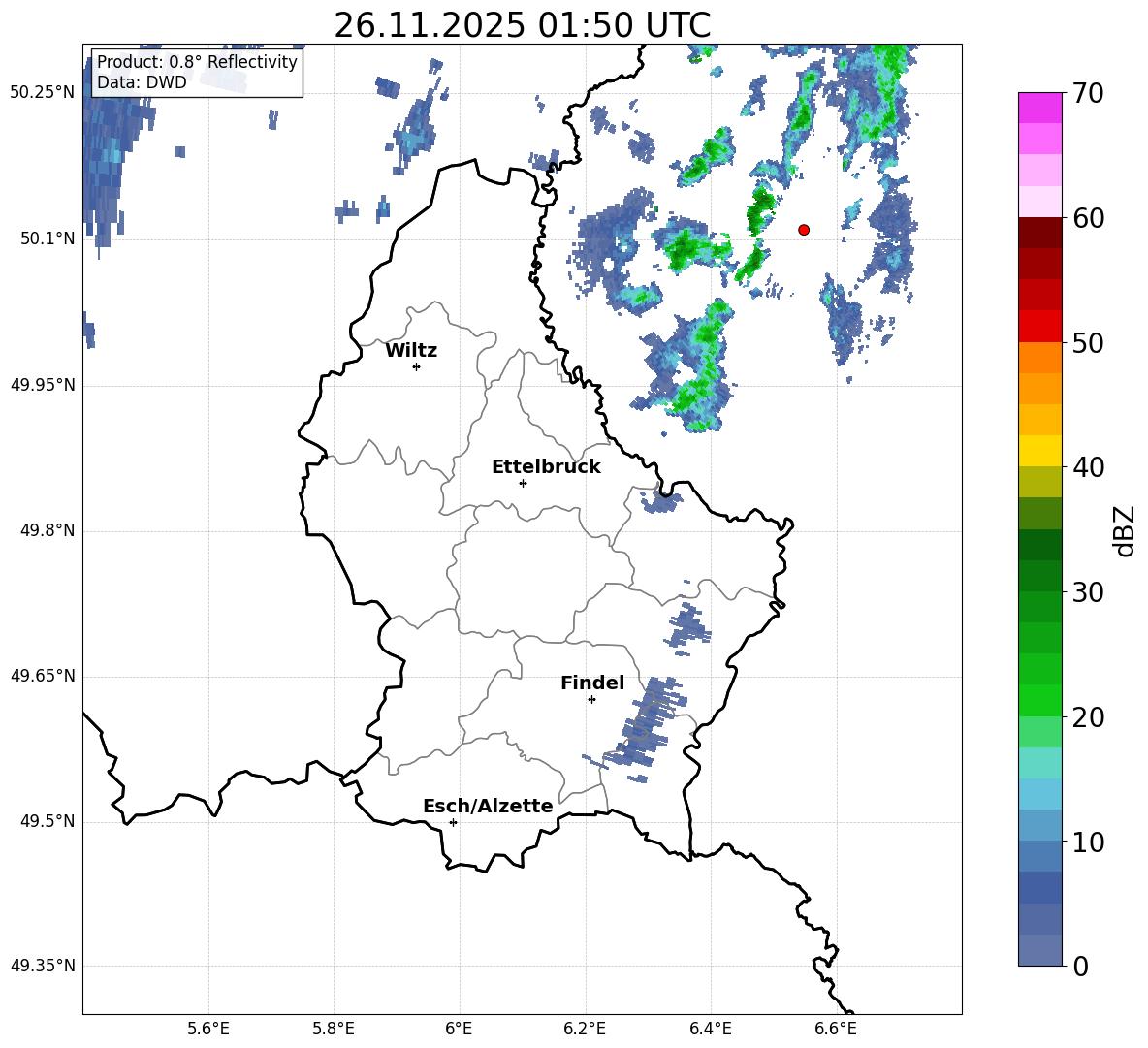Click the 'Data: DWD' text

click(x=142, y=82)
